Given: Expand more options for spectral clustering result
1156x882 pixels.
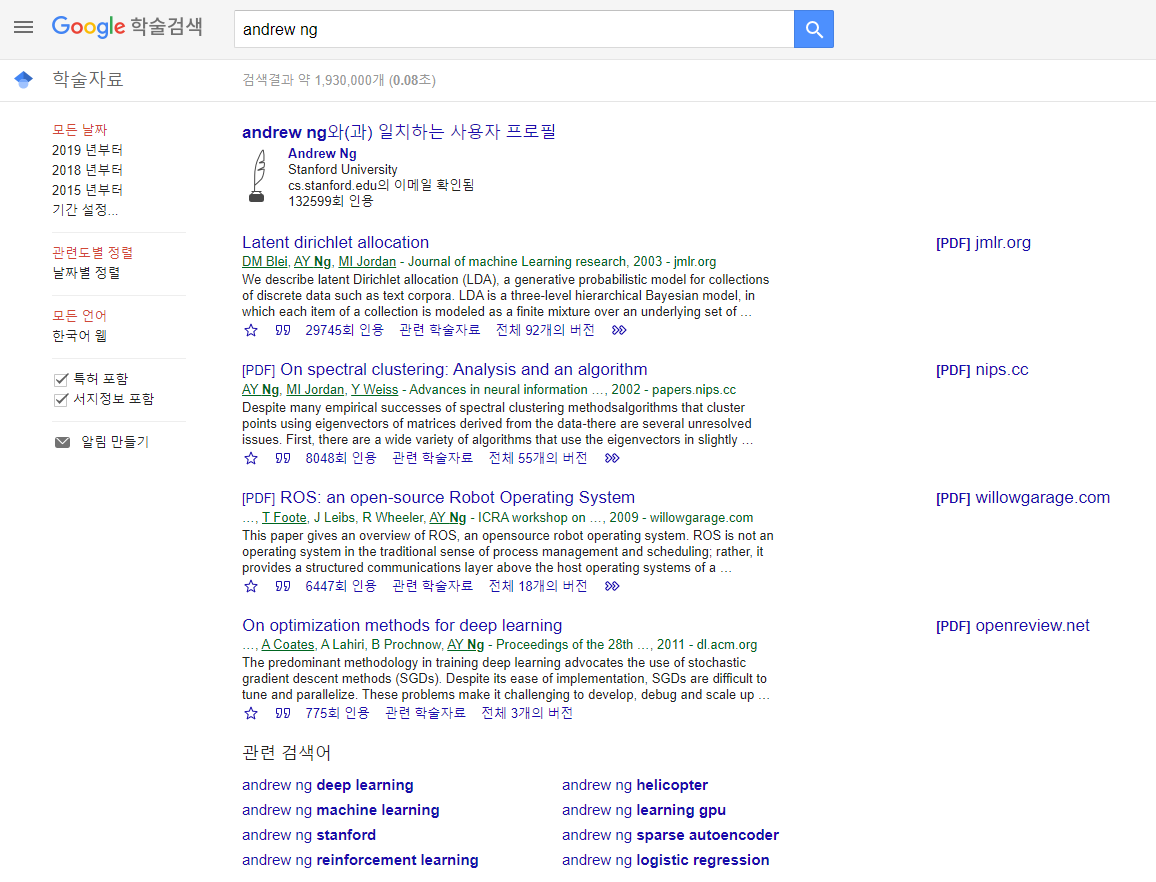Looking at the screenshot, I should click(612, 459).
